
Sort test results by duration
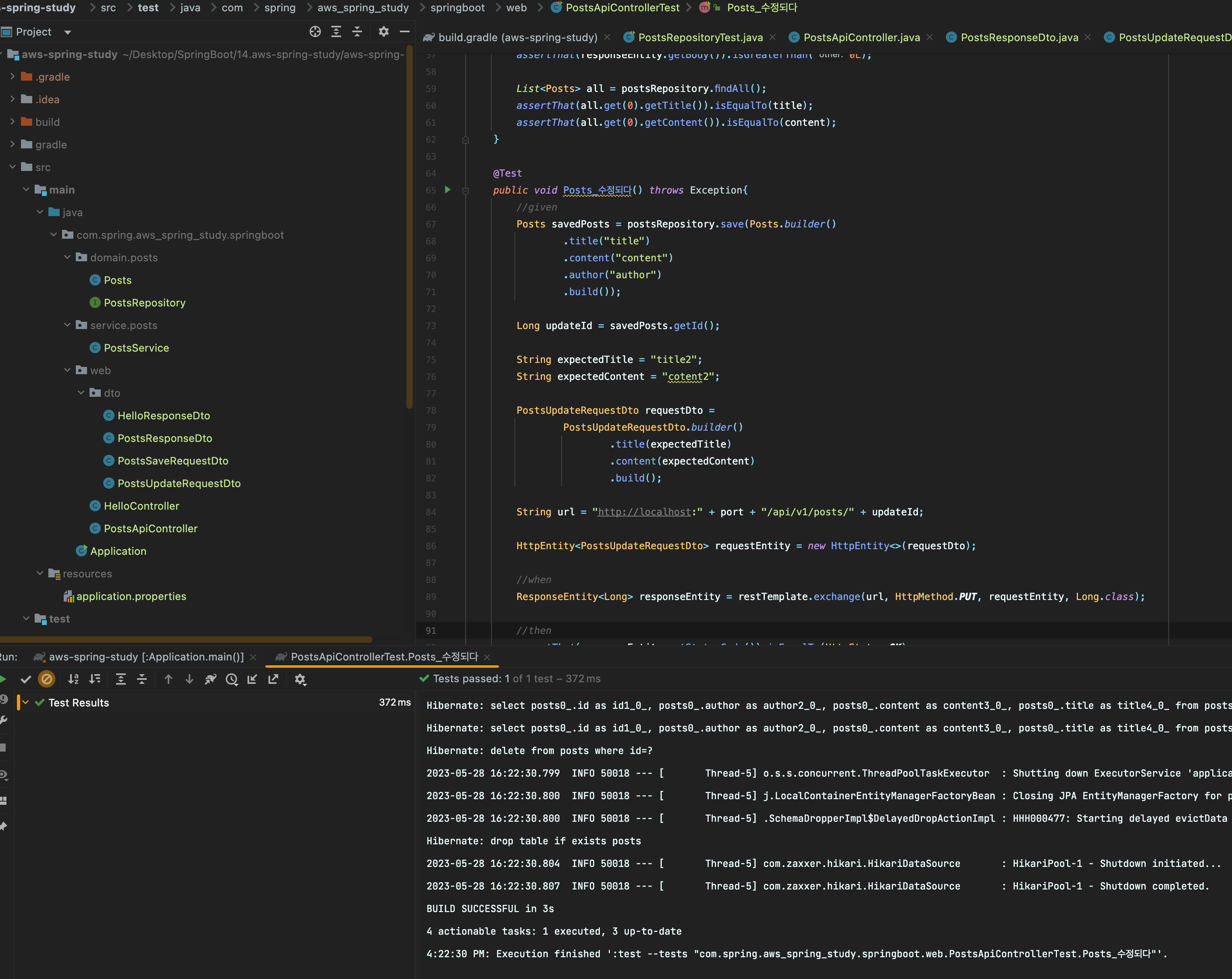(x=95, y=679)
